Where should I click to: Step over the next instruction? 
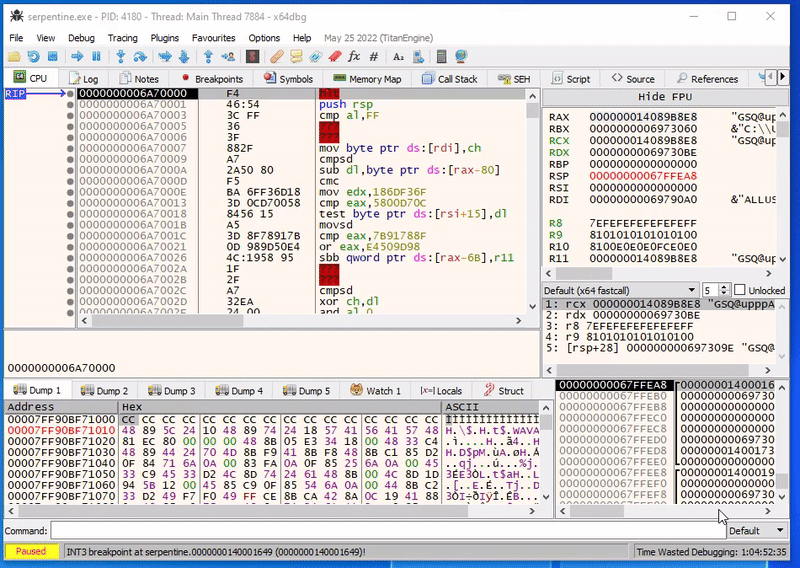pos(140,57)
